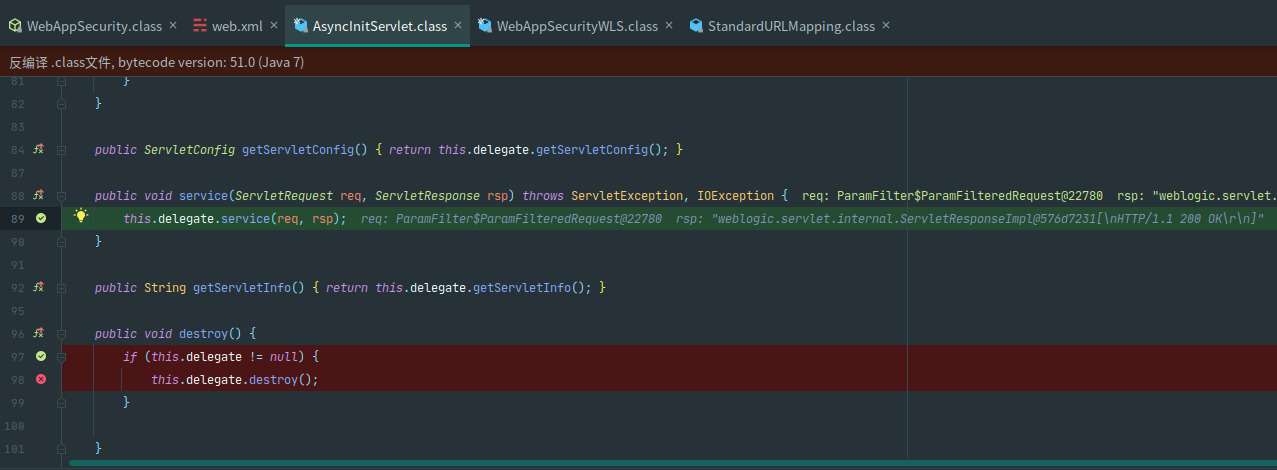The height and width of the screenshot is (470, 1277).
Task: Click the lightbulb quick-fix icon on line 89
Action: tap(81, 217)
